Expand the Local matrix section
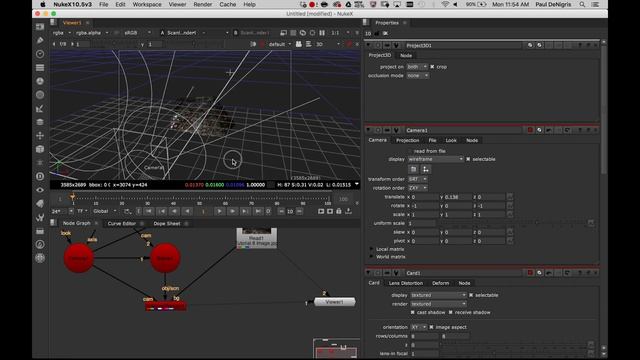The image size is (640, 360). (371, 249)
